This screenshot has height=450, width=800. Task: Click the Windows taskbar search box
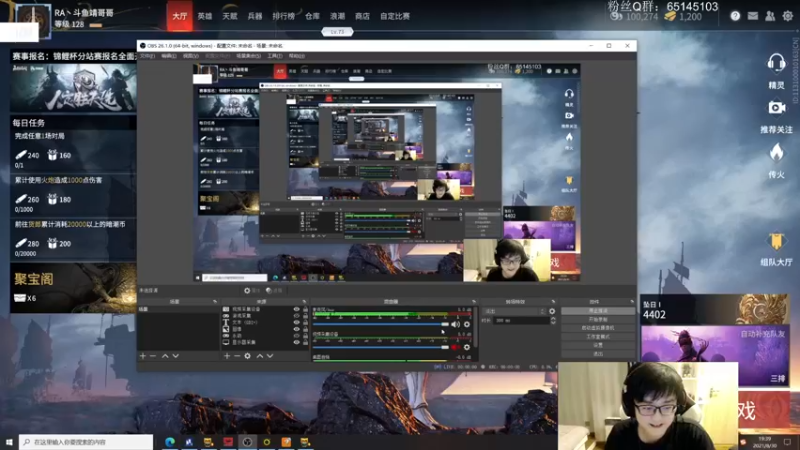[x=86, y=442]
